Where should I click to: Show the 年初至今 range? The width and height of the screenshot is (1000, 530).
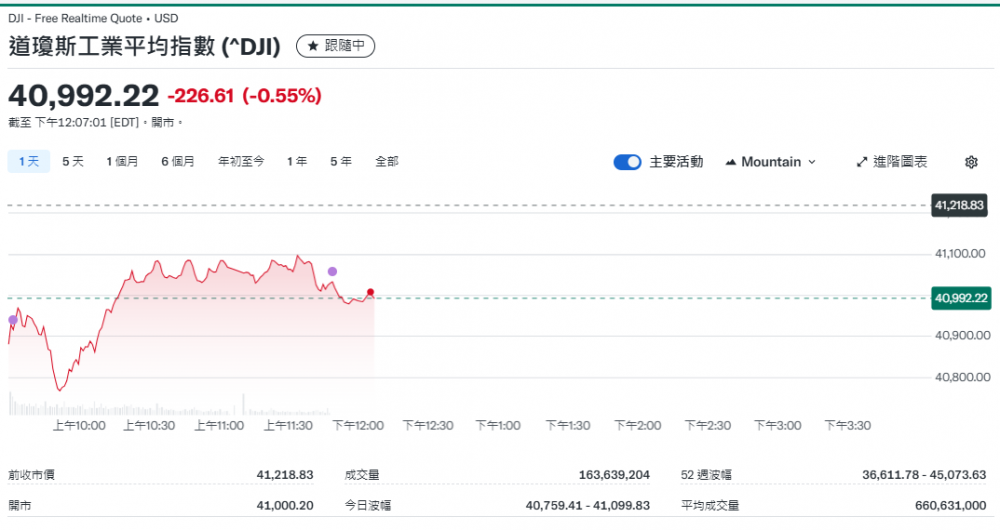click(x=241, y=161)
